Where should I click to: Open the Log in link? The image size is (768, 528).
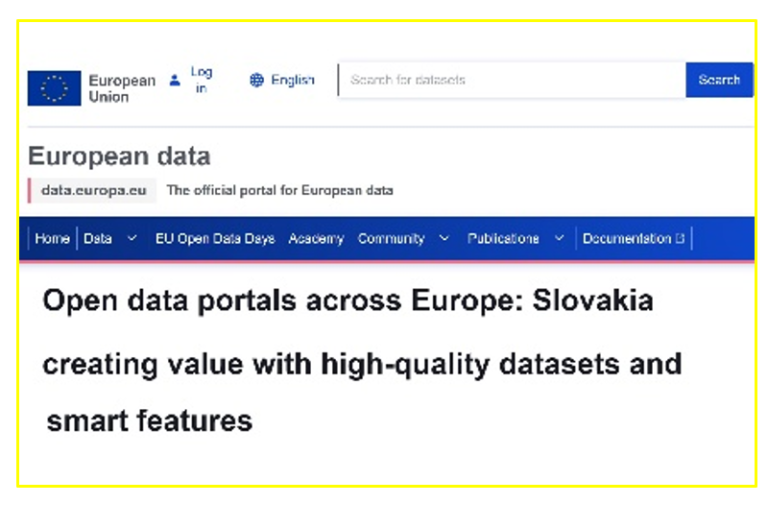[201, 80]
